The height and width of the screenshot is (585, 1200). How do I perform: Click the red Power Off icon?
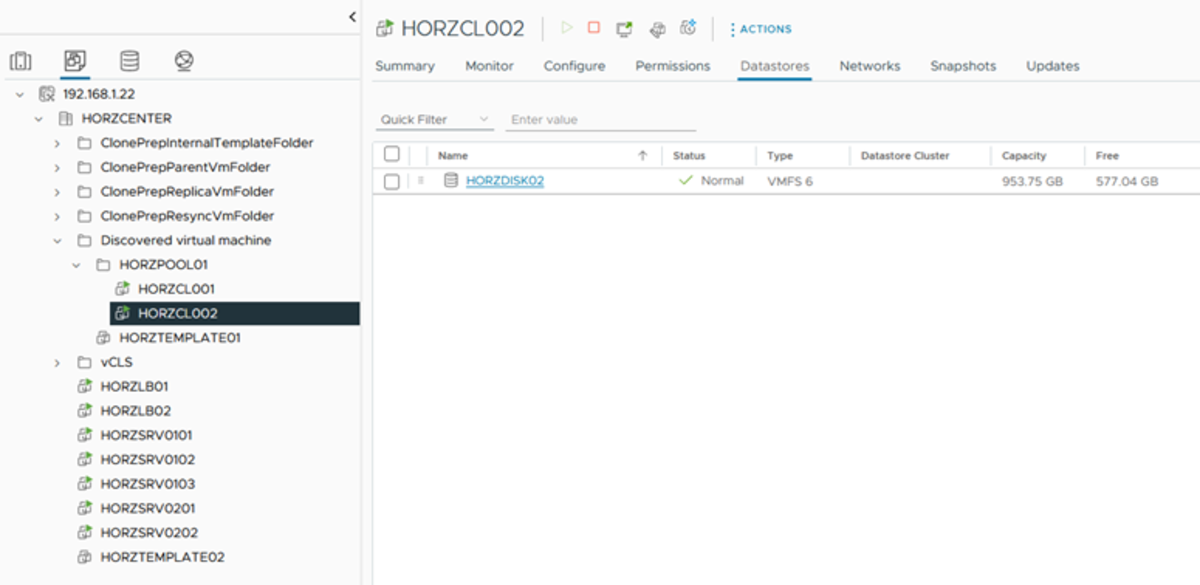point(594,29)
